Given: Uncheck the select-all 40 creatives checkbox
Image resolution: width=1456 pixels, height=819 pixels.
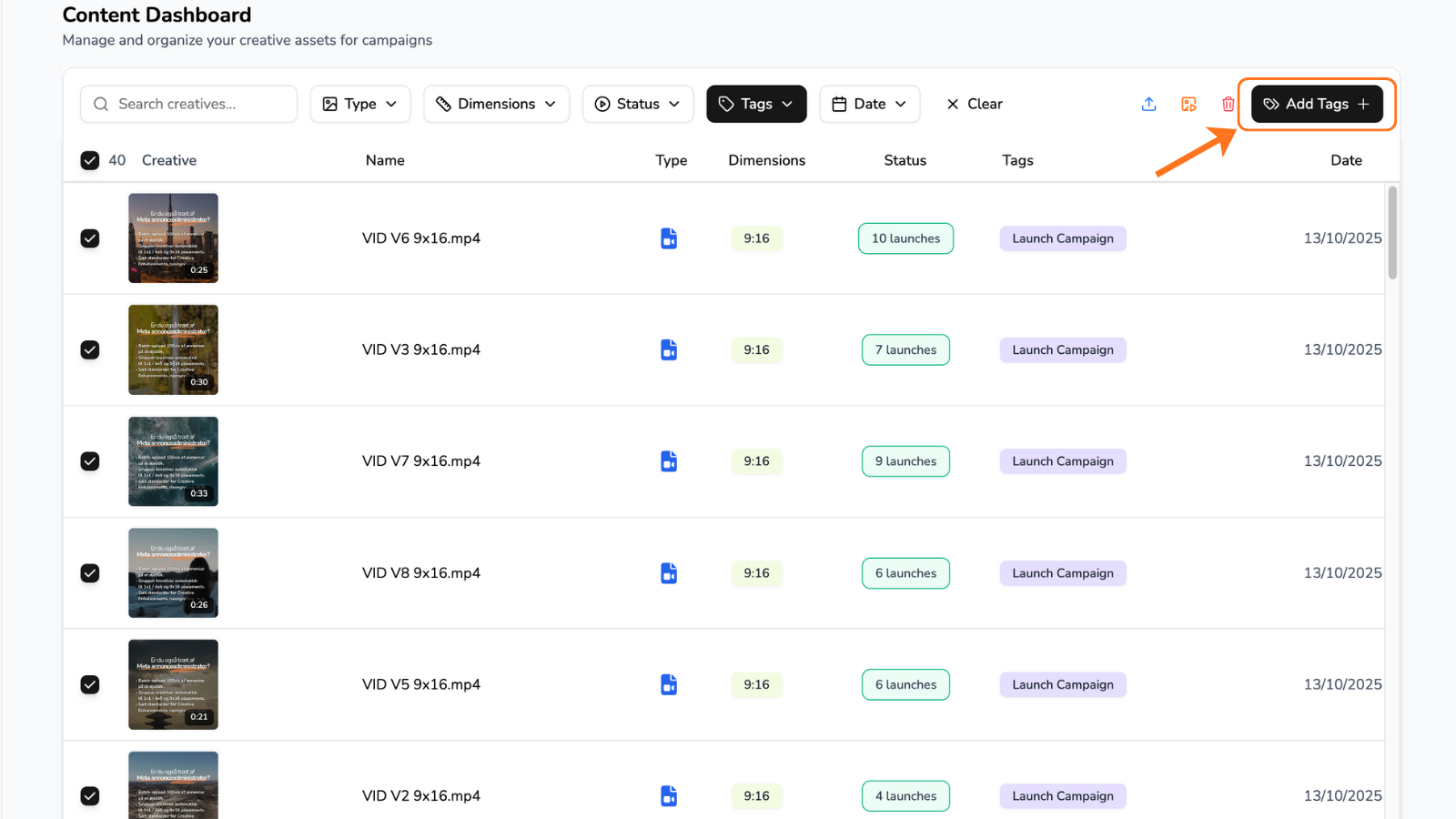Looking at the screenshot, I should pos(90,160).
